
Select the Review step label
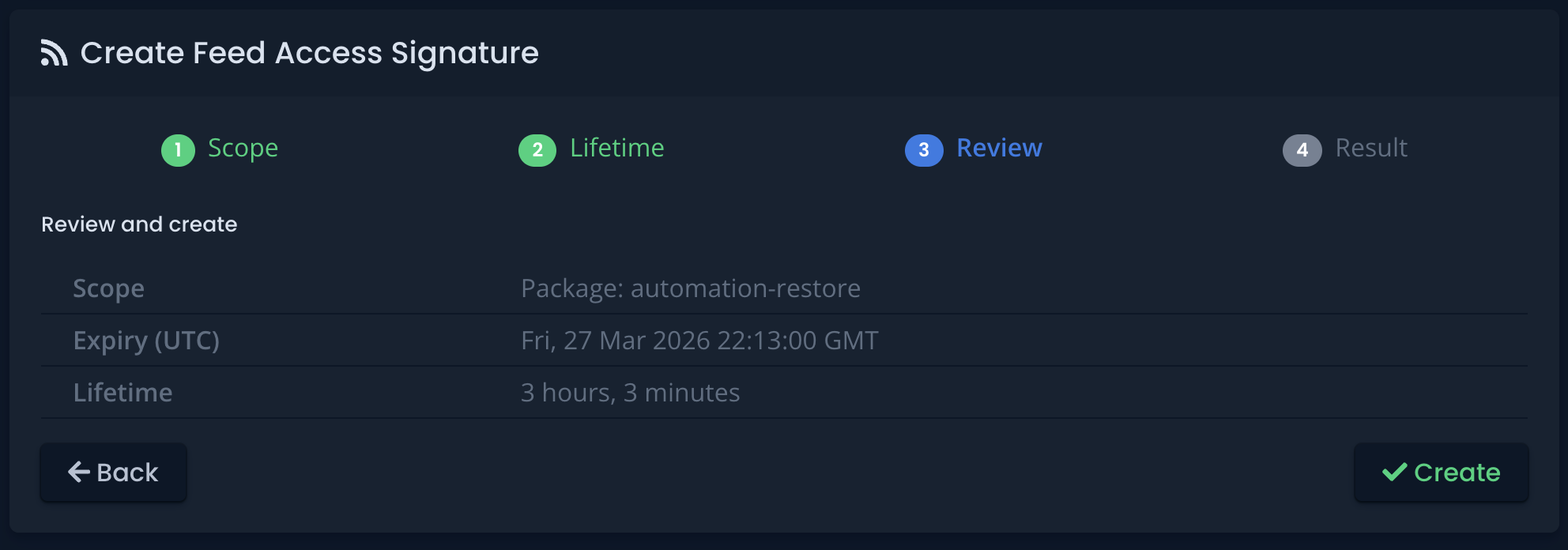pyautogui.click(x=999, y=148)
